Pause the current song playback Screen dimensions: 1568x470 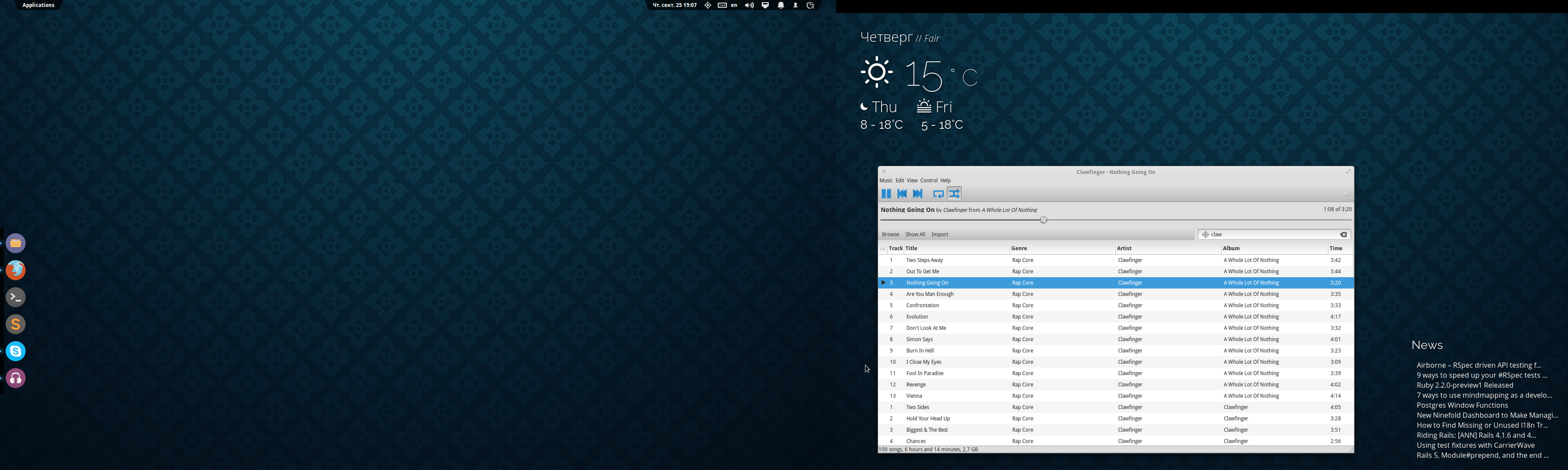(x=886, y=194)
